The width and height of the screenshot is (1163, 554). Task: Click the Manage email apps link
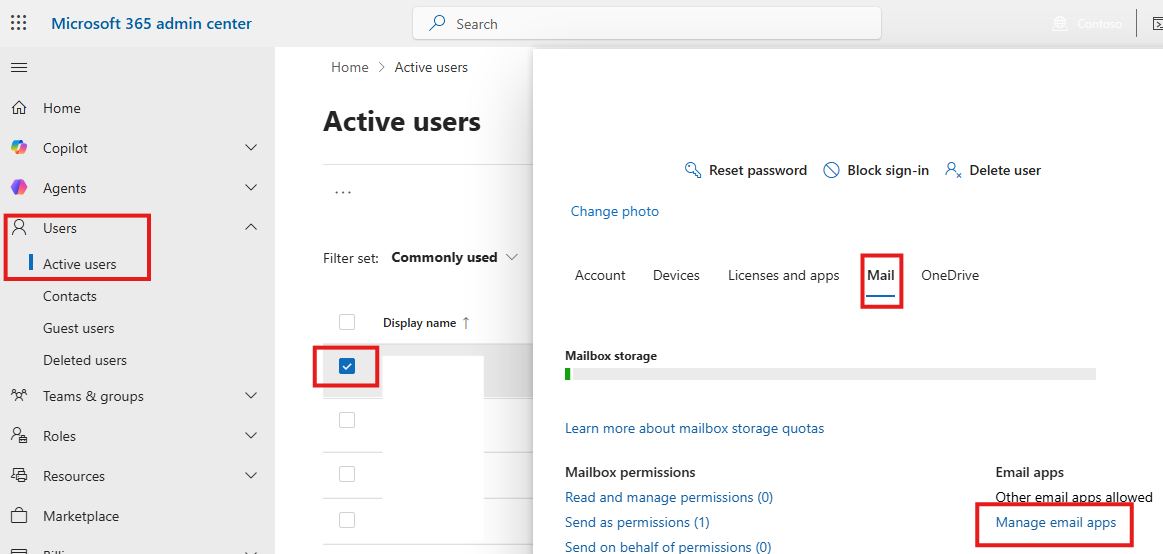[1055, 523]
